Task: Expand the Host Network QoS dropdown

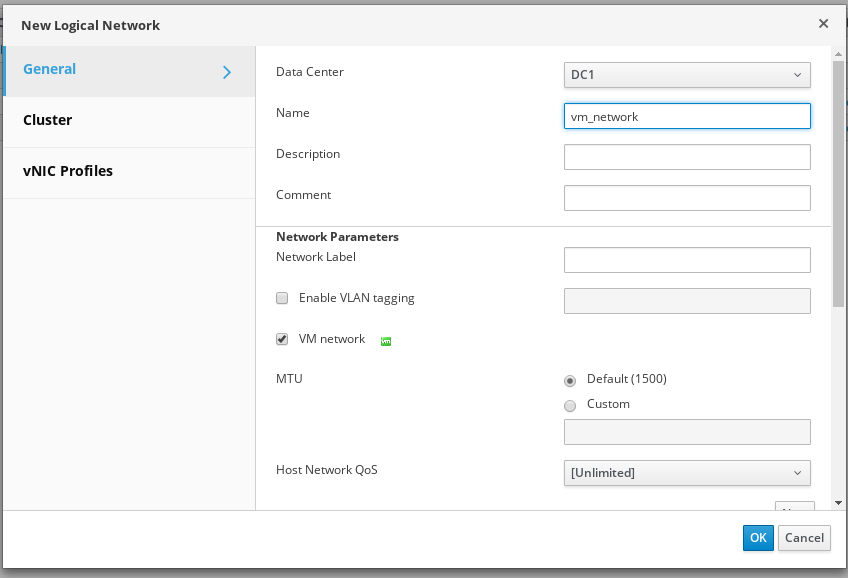Action: (686, 473)
